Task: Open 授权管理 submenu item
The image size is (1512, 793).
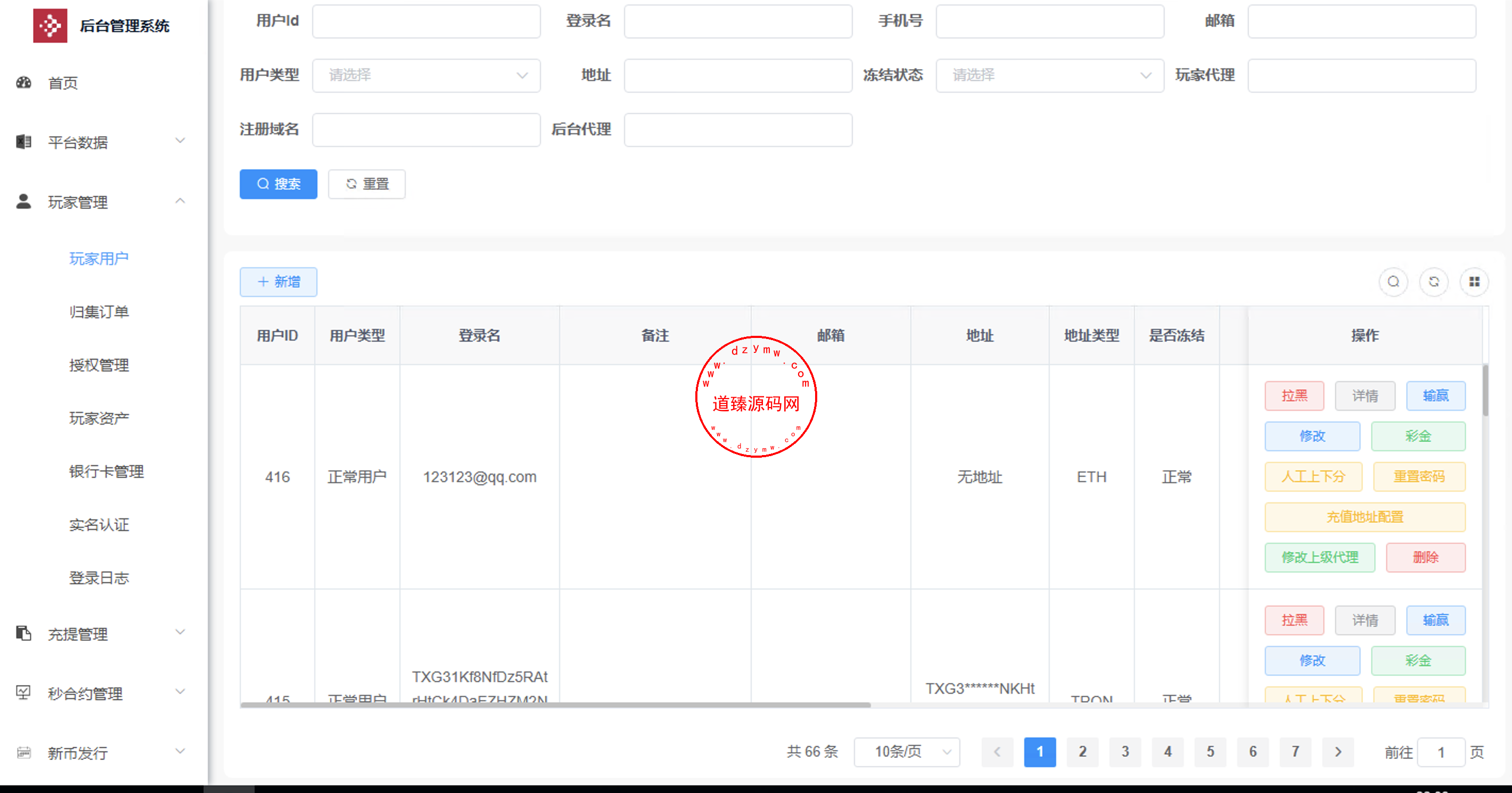Action: [99, 365]
